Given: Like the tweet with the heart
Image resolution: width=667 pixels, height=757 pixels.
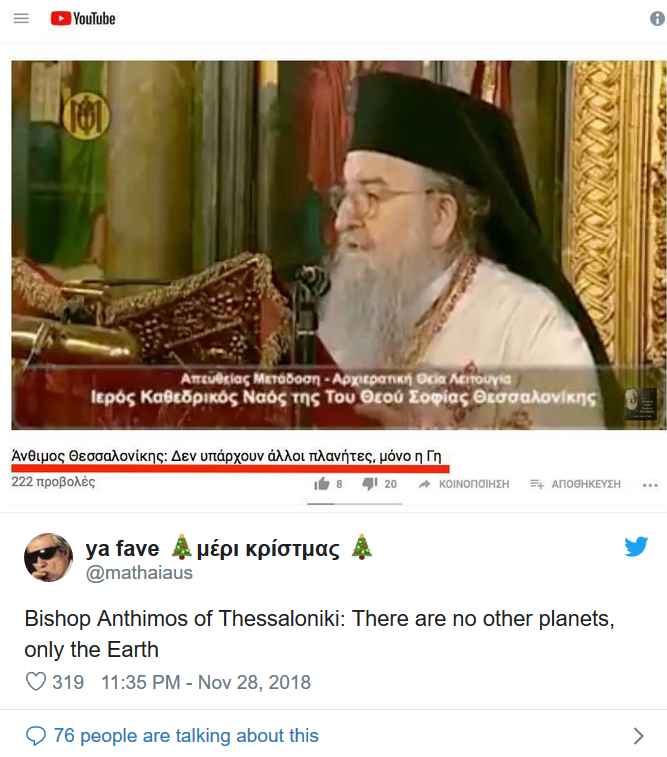Looking at the screenshot, I should tap(36, 682).
